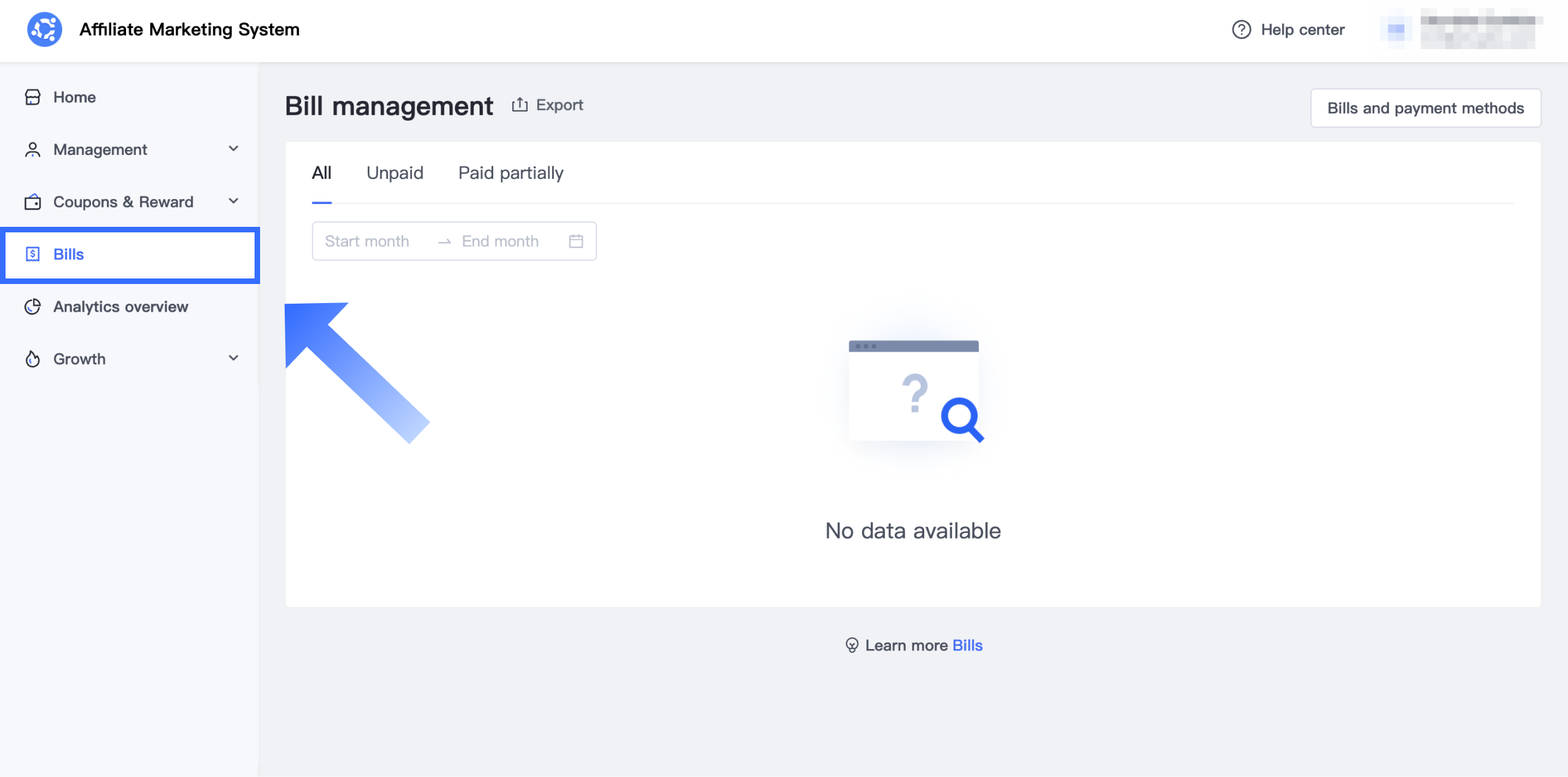1568x777 pixels.
Task: Click the Export upload icon
Action: point(520,105)
